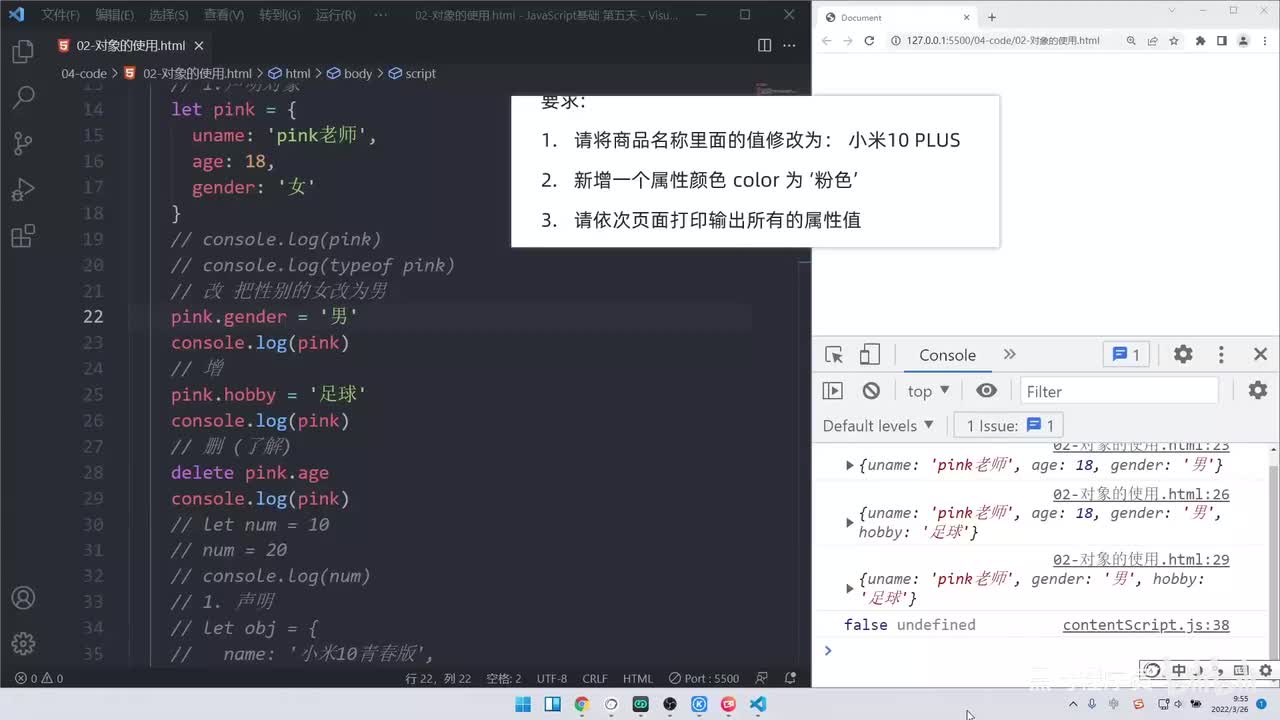Expand the console object logged from line 29
This screenshot has height=720, width=1280.
click(850, 588)
